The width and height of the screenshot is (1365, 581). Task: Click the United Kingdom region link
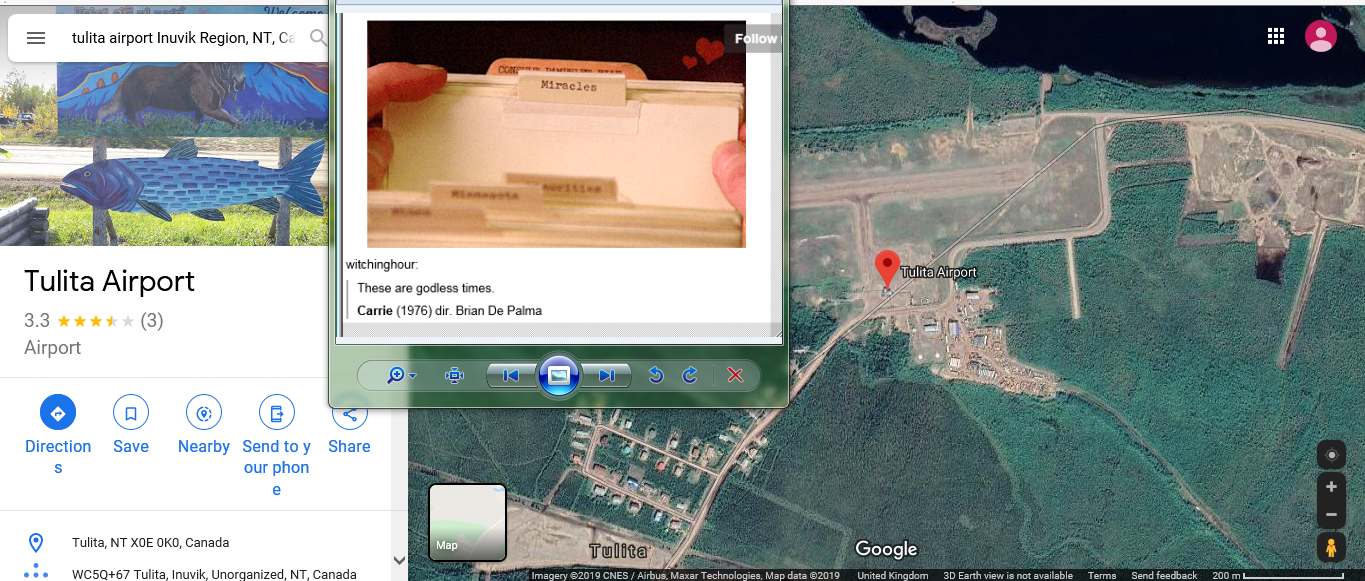coord(893,575)
